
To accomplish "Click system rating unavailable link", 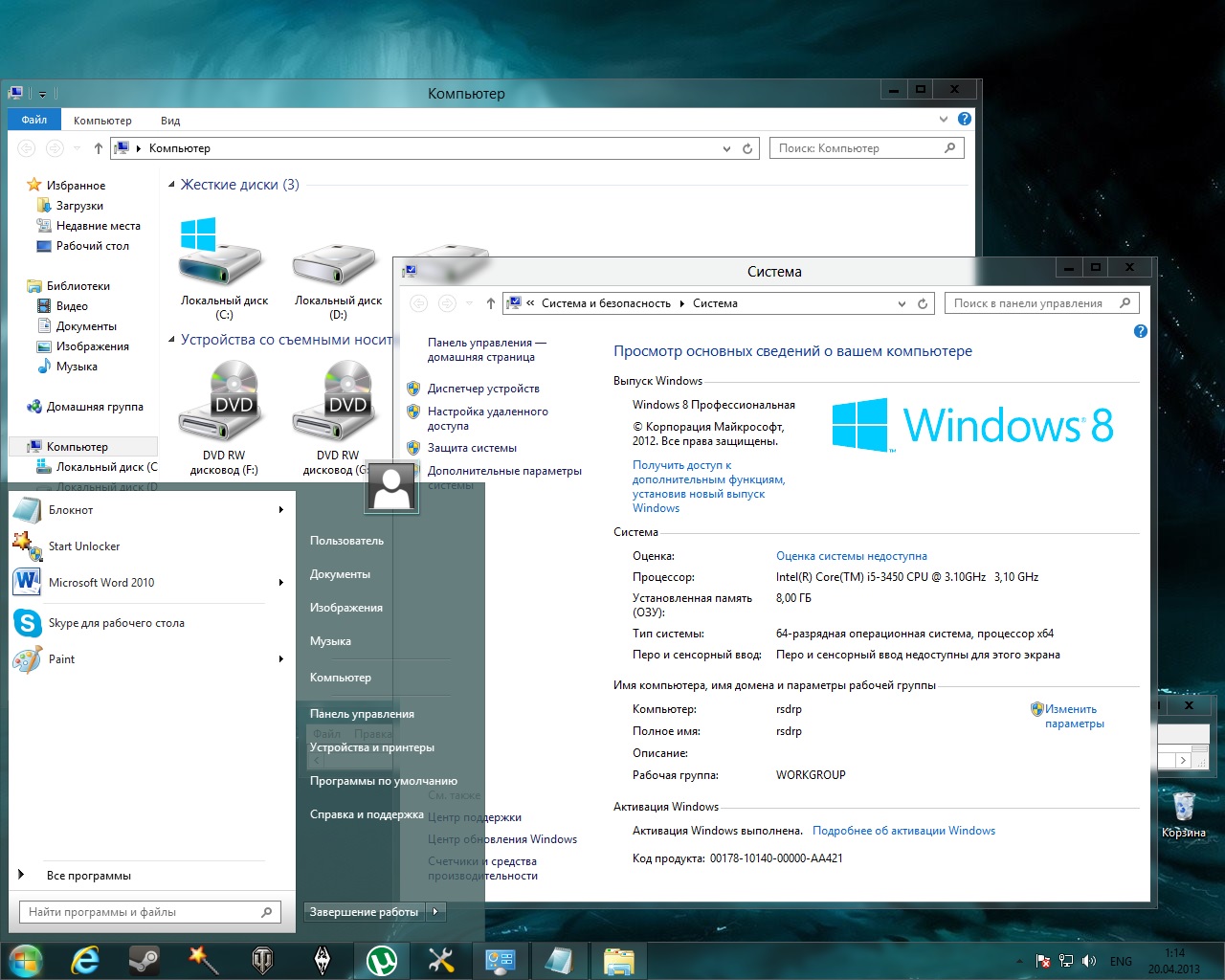I will (x=852, y=556).
